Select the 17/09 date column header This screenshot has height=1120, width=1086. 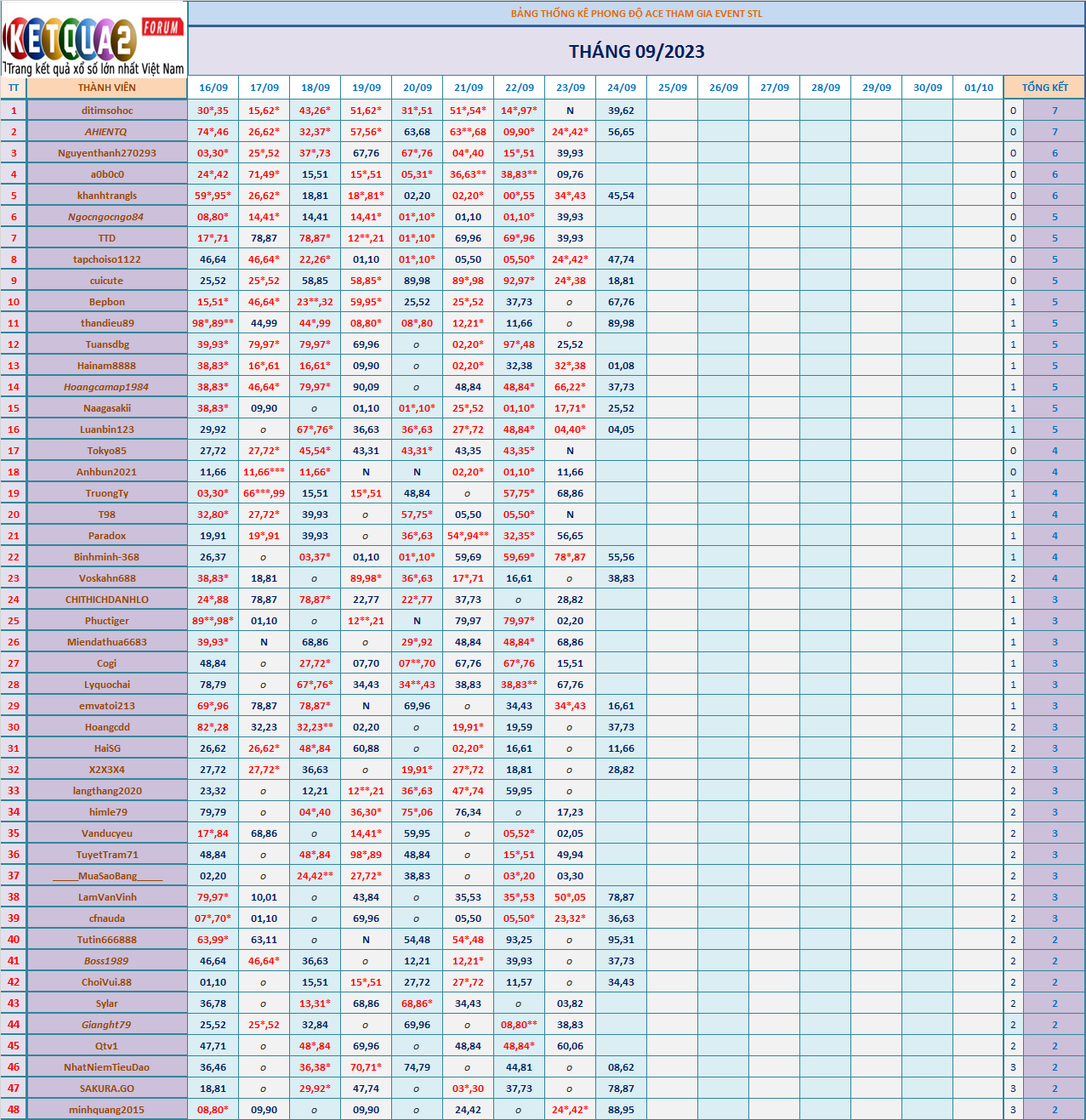pyautogui.click(x=264, y=88)
